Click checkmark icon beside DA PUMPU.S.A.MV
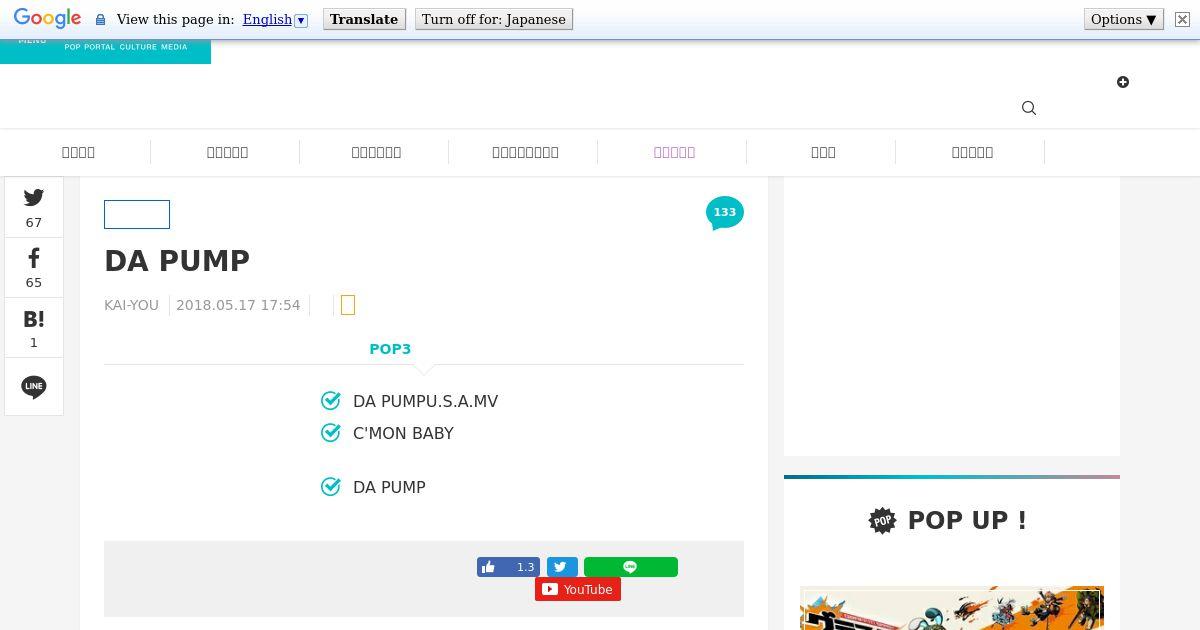Image resolution: width=1200 pixels, height=630 pixels. coord(331,401)
